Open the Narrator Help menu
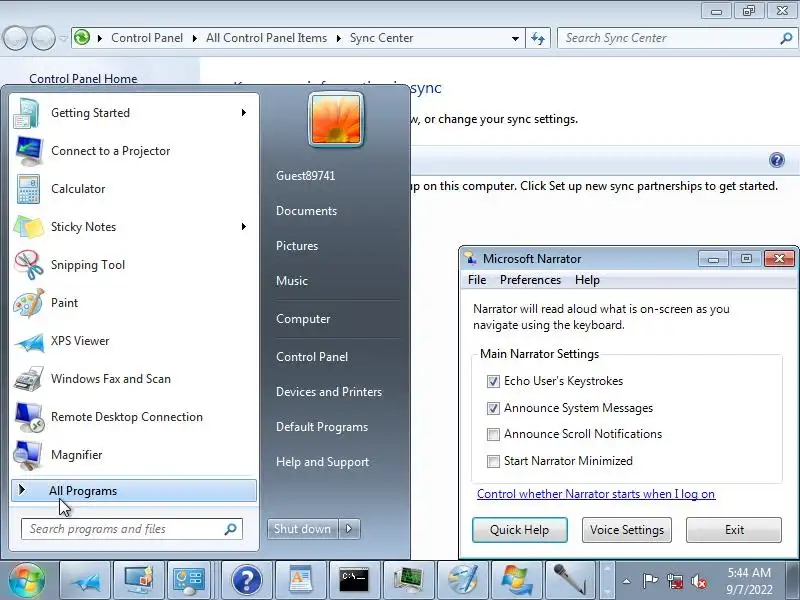The width and height of the screenshot is (800, 600). (587, 280)
